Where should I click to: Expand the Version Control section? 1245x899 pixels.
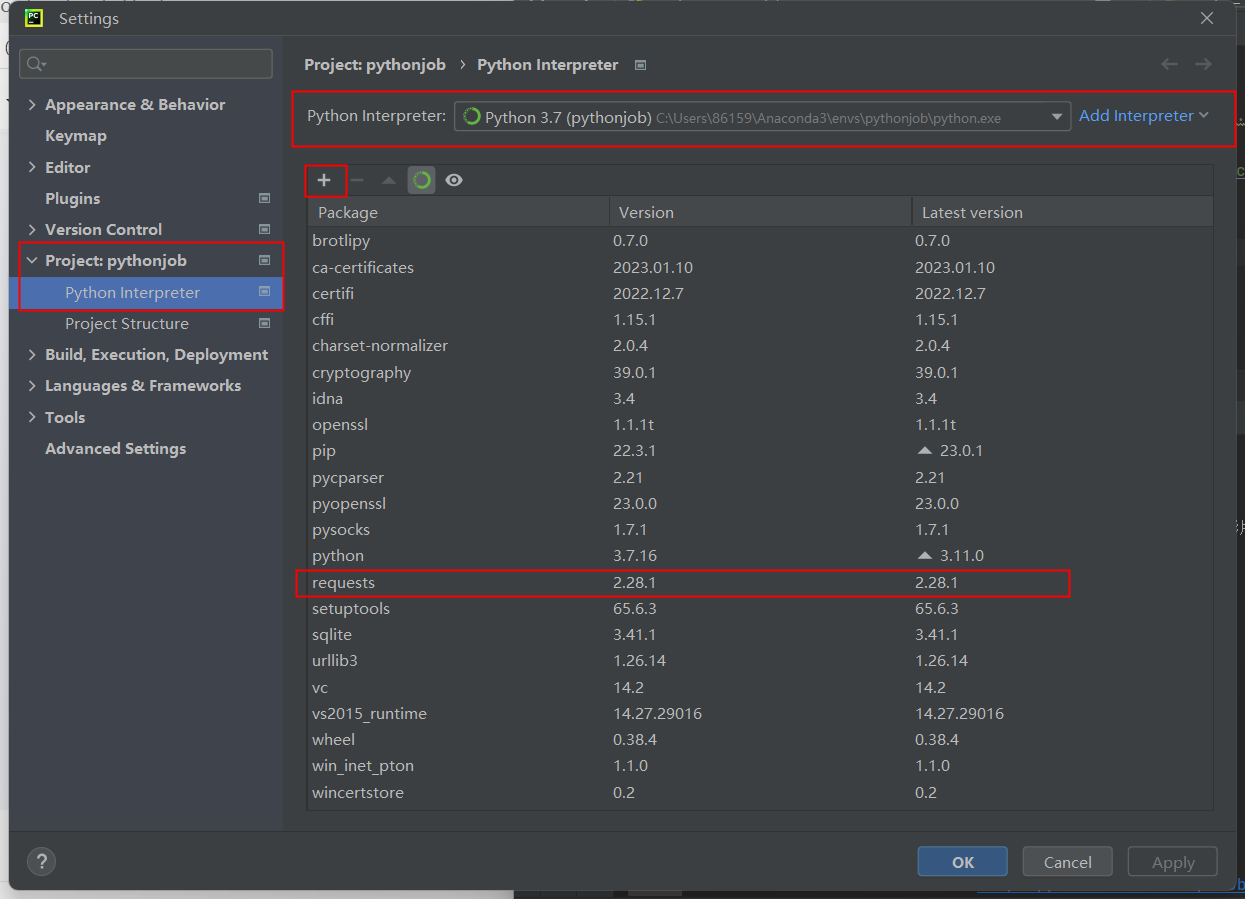32,229
